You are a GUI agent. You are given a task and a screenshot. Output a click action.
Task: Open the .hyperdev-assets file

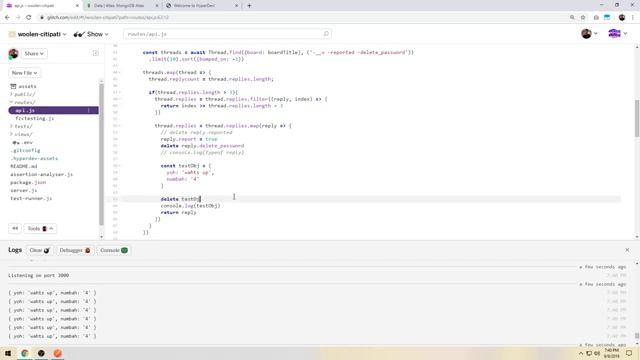click(x=34, y=158)
